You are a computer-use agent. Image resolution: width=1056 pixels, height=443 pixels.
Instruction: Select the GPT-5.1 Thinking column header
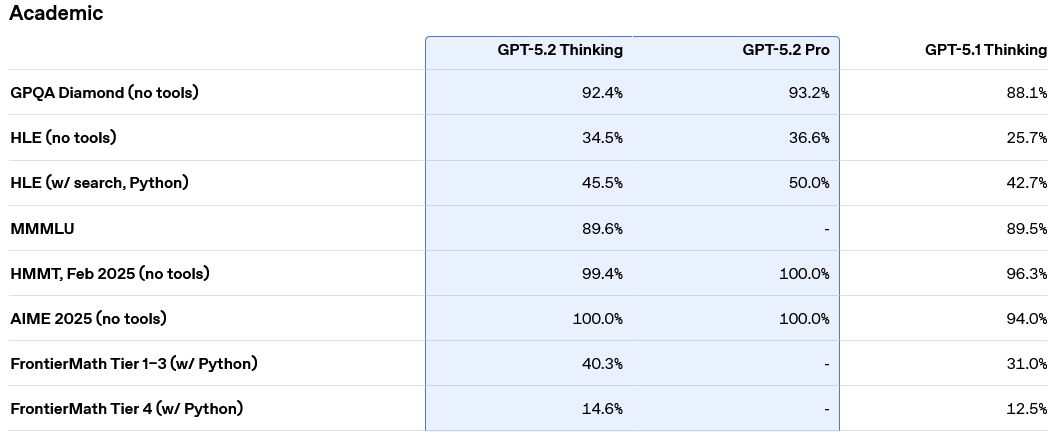[x=986, y=50]
